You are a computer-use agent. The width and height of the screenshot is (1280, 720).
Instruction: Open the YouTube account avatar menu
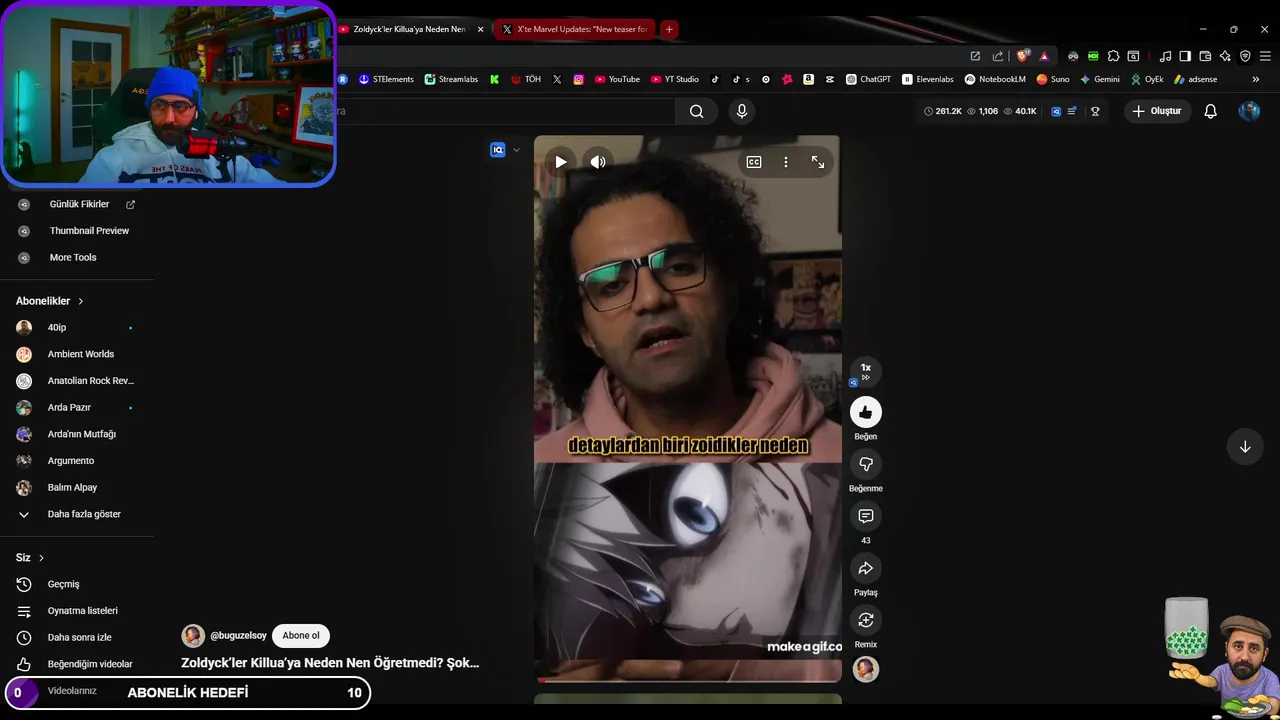[x=1249, y=111]
